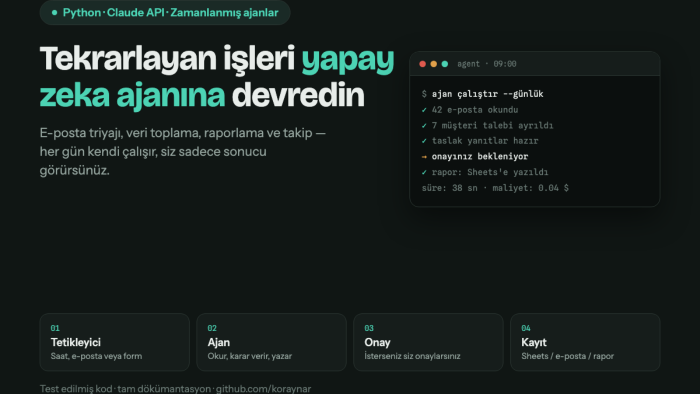Open the 04 Kayıt card
The image size is (700, 394).
click(x=585, y=342)
